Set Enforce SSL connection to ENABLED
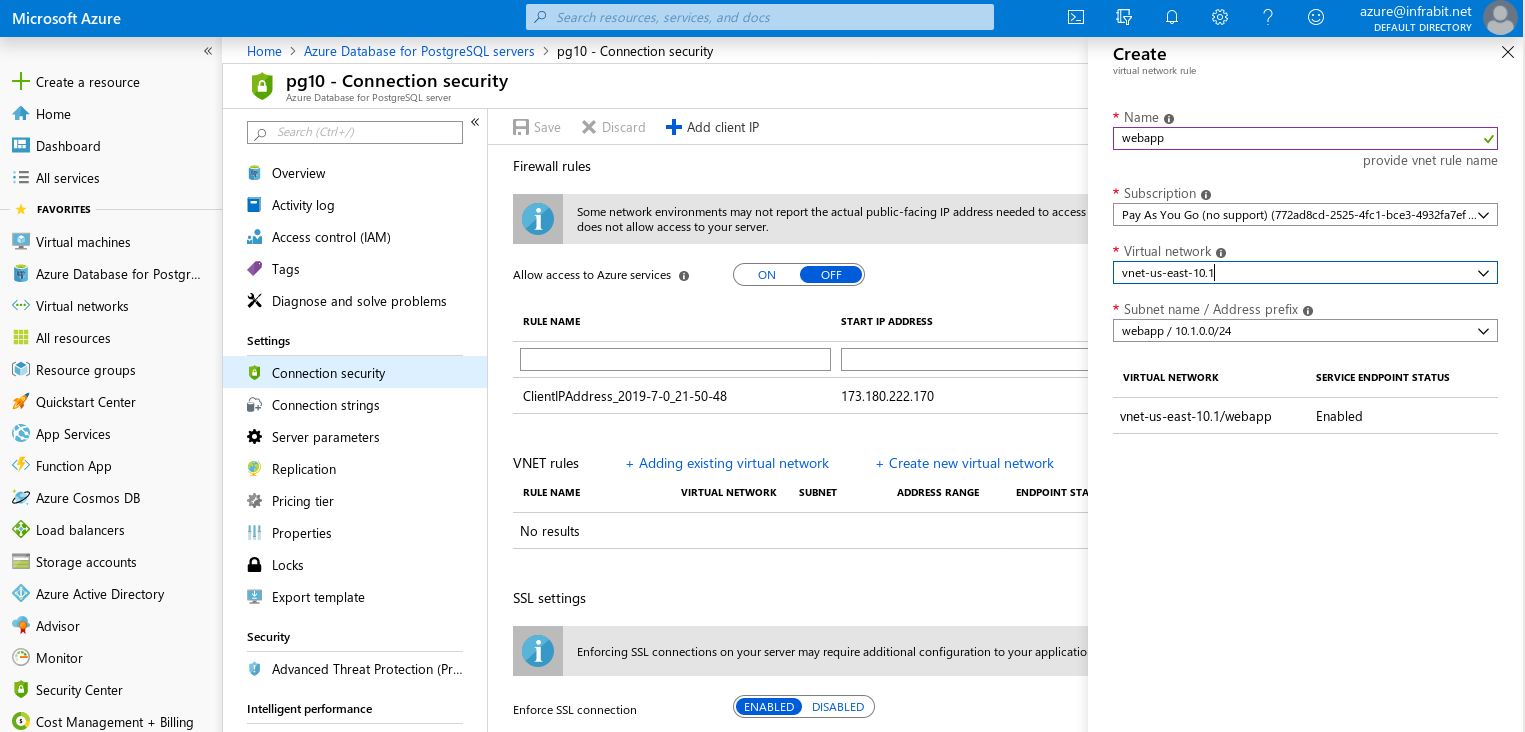Screen dimensions: 1525x732 [x=769, y=707]
